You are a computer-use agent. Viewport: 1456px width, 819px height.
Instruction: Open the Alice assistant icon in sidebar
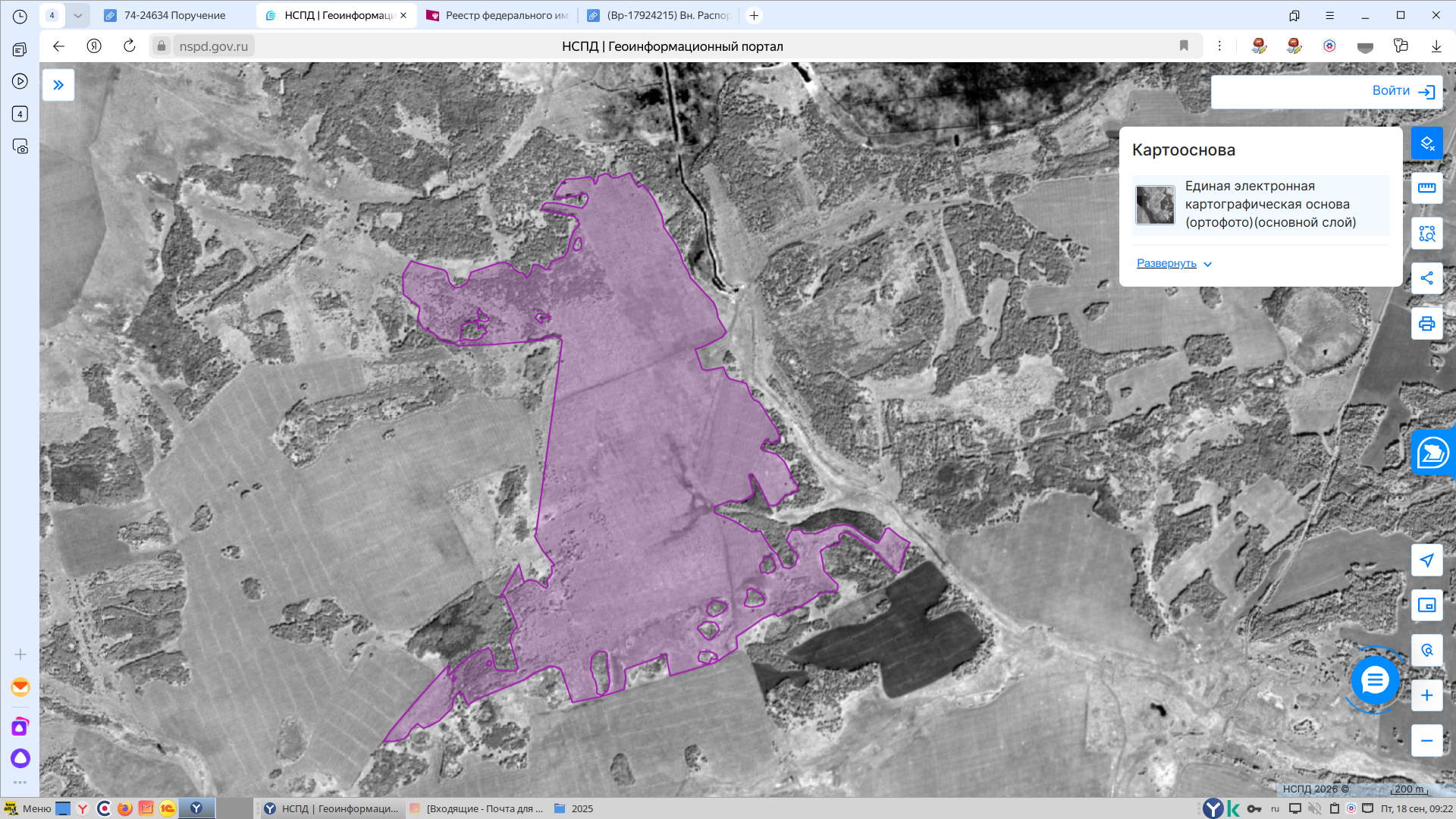click(20, 758)
